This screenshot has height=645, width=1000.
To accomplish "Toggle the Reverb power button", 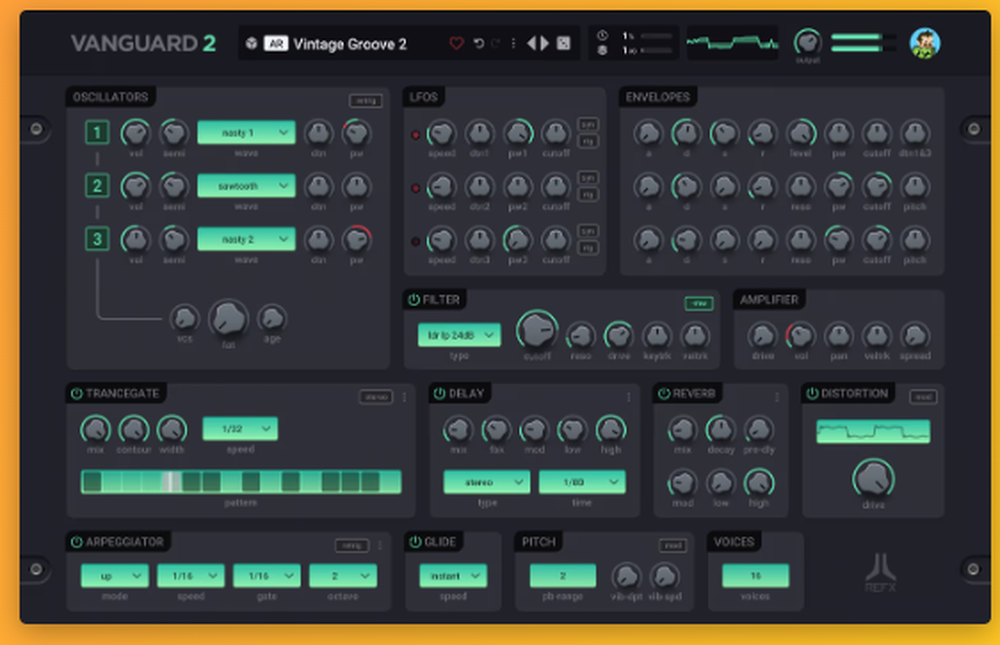I will point(663,393).
